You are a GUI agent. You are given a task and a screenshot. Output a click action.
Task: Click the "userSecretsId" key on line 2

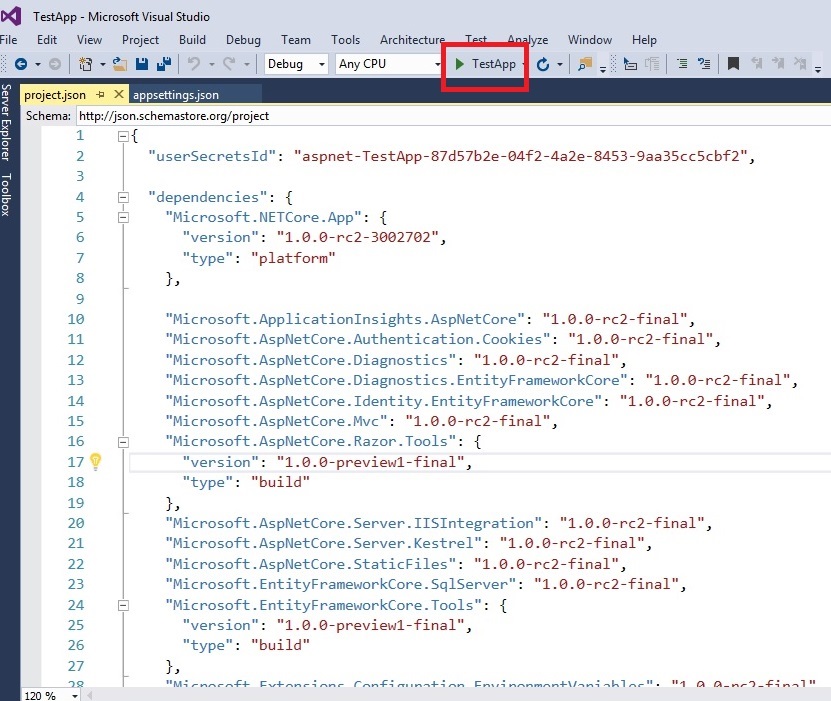(212, 156)
